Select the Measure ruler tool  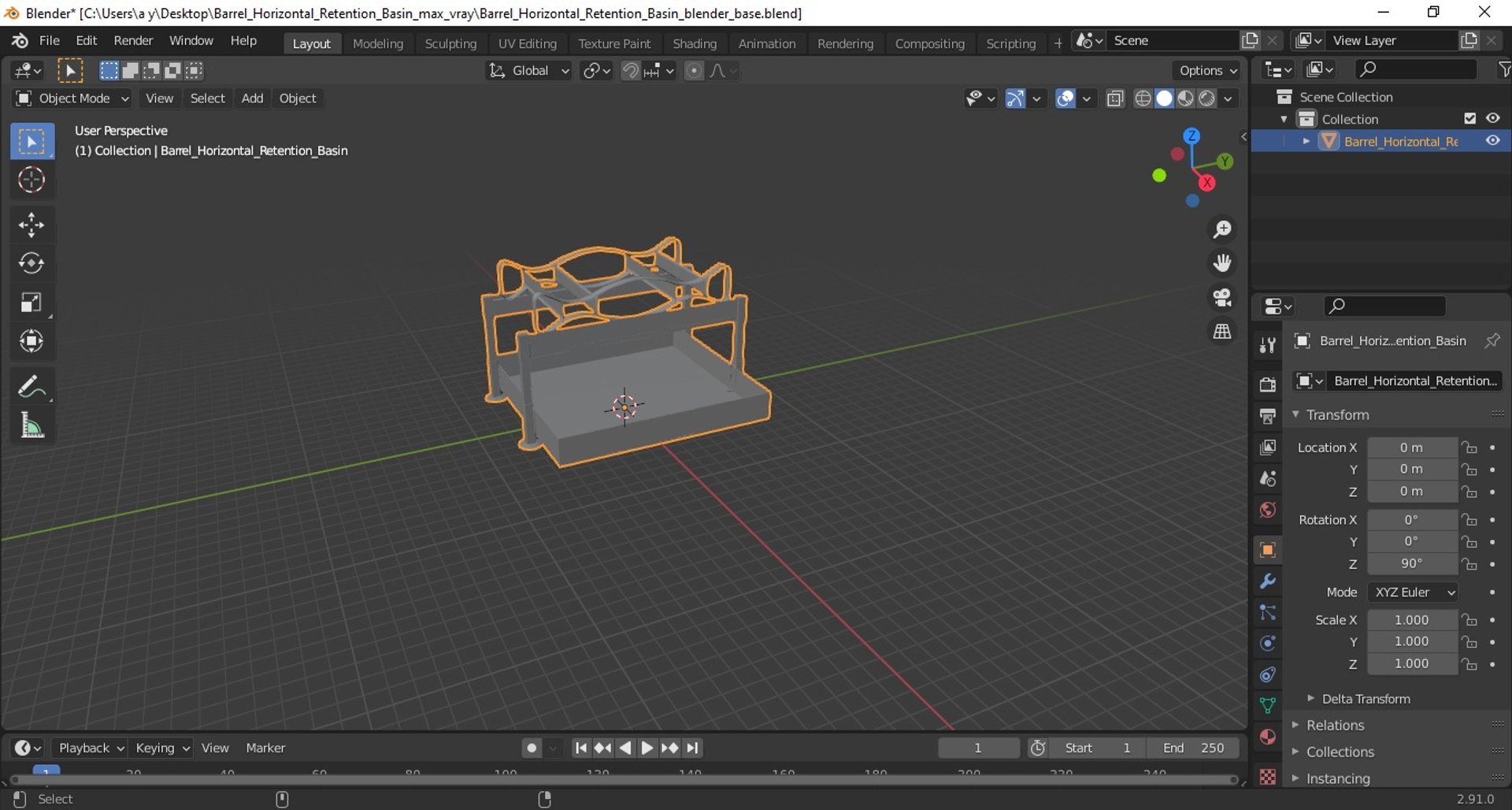[31, 425]
